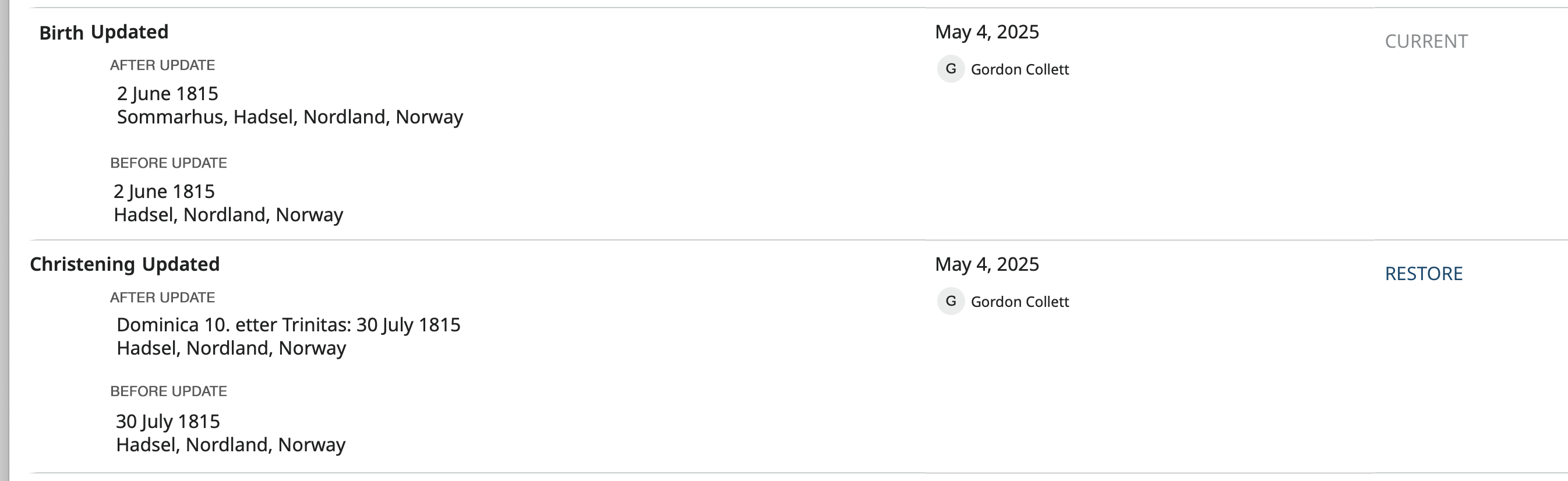Image resolution: width=1568 pixels, height=481 pixels.
Task: Click the plain 30 July 1815 before-update date
Action: (168, 422)
